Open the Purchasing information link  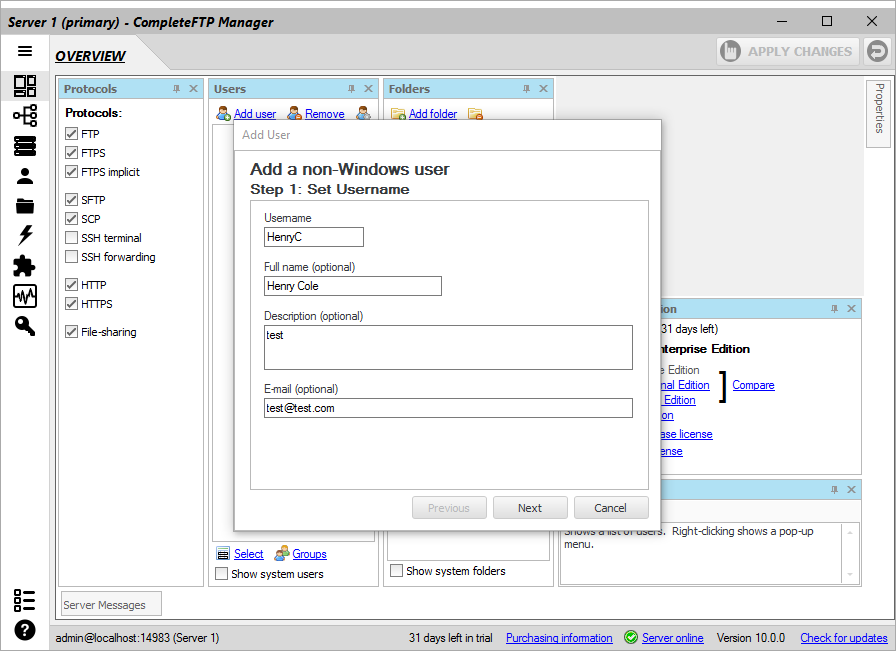[x=559, y=637]
